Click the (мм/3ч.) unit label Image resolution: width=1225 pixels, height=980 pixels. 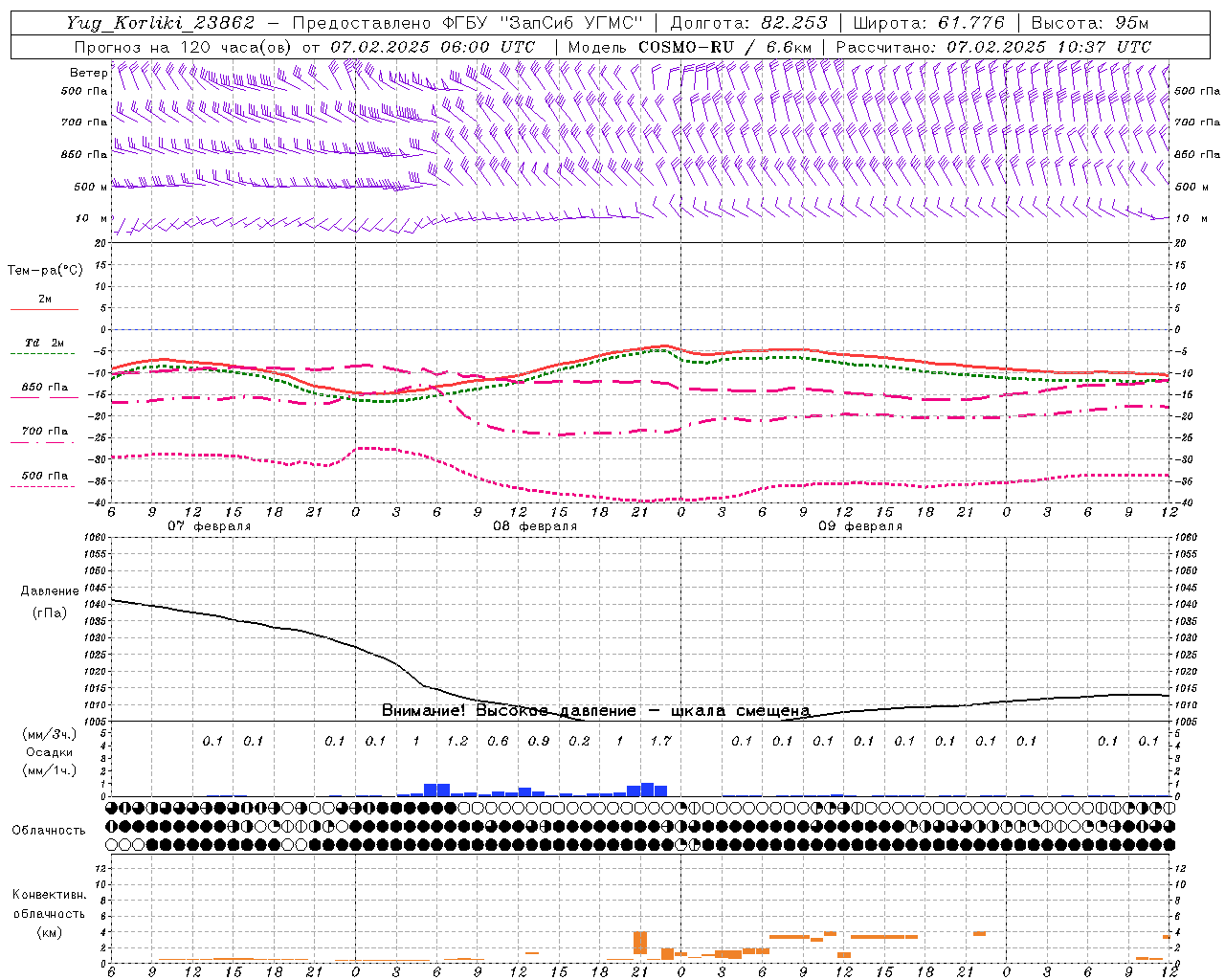coord(49,734)
